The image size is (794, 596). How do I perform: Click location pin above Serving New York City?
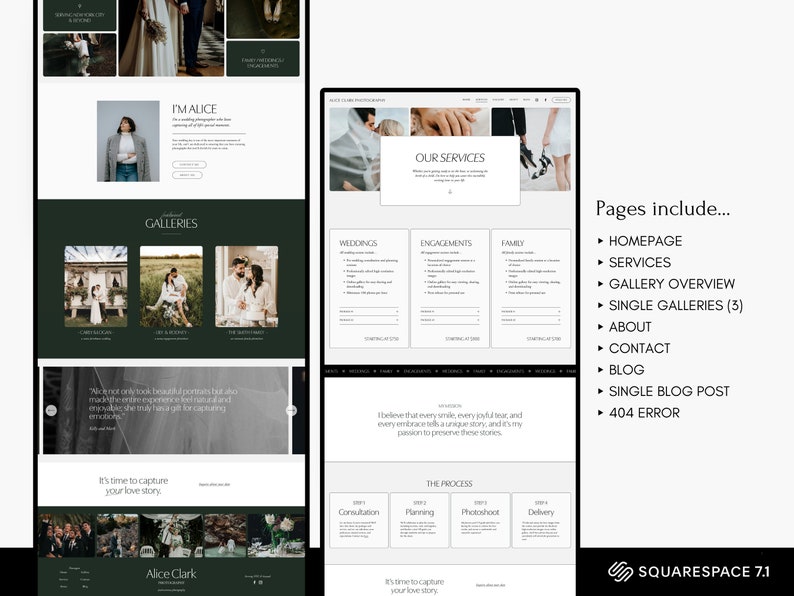coord(80,7)
